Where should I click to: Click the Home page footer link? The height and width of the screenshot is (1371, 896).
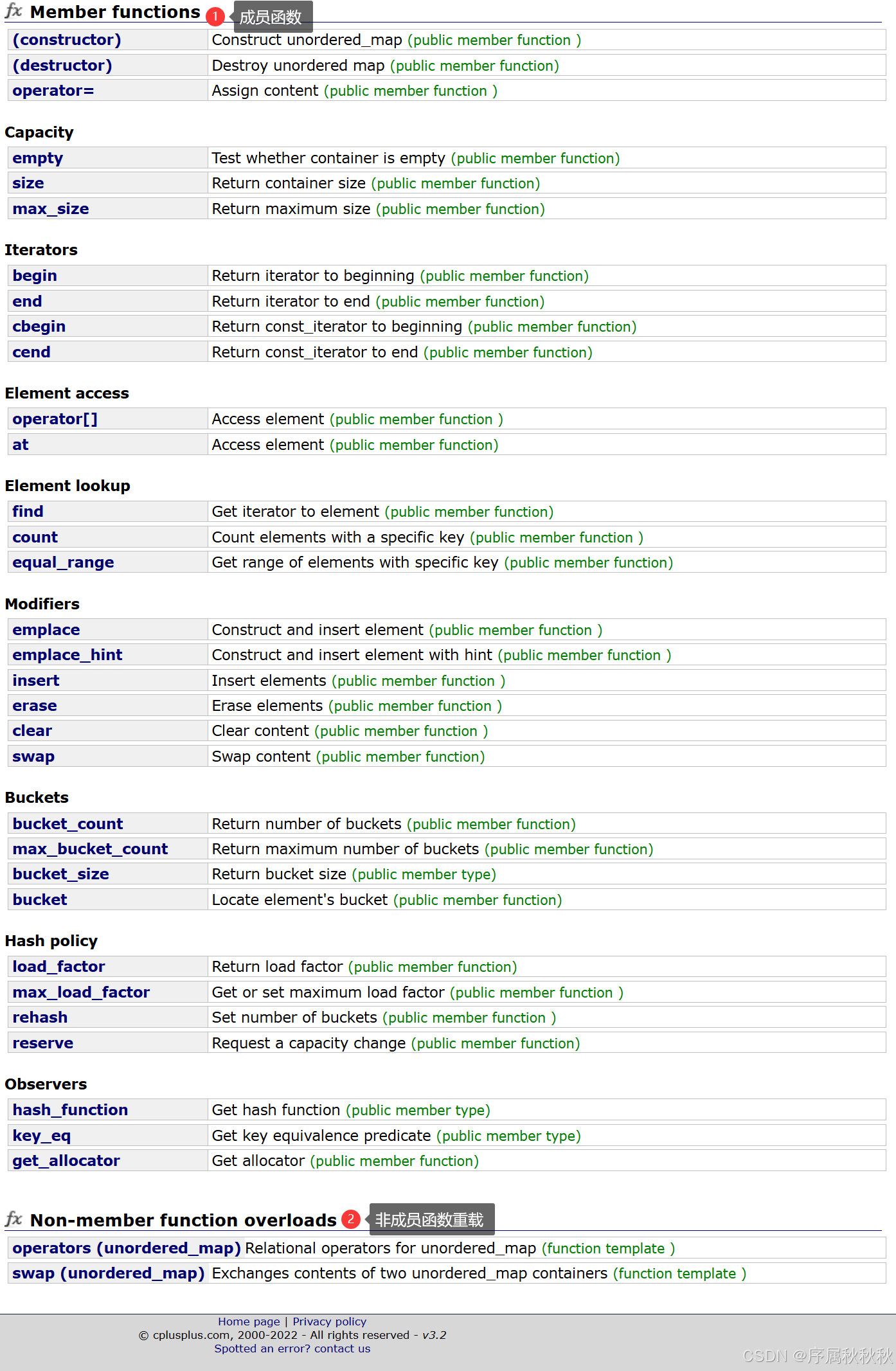[249, 1322]
